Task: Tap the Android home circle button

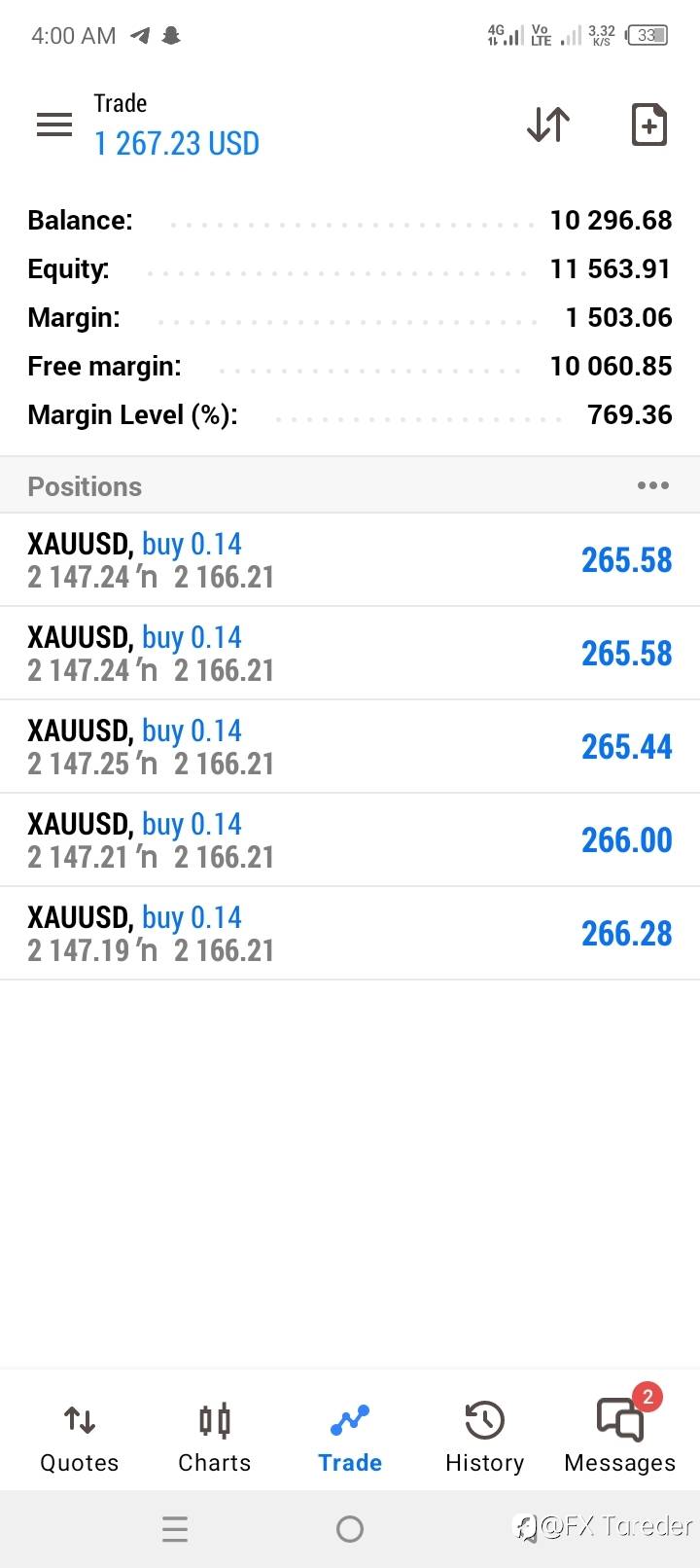Action: 350,1529
